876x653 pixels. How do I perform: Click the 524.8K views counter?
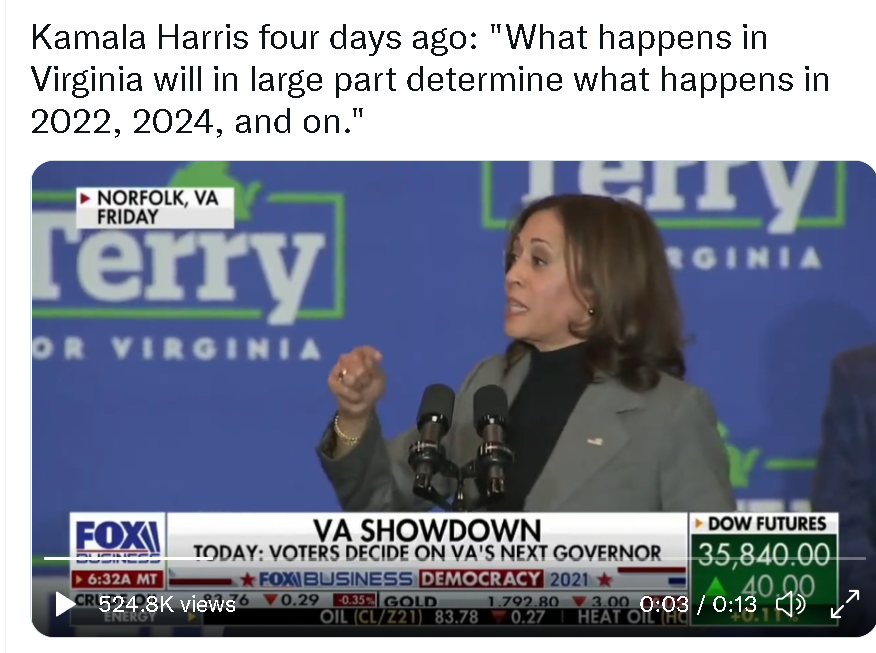click(x=167, y=604)
